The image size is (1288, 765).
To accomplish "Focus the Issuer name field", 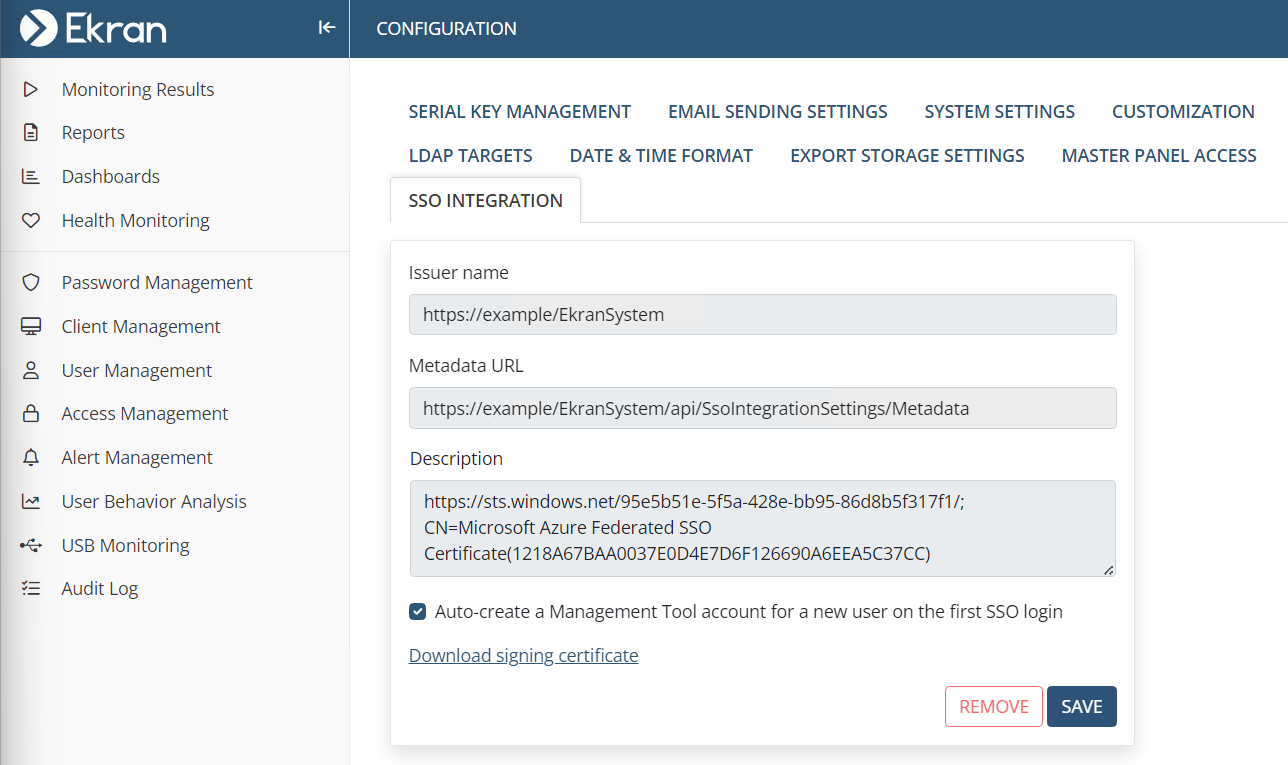I will pos(762,315).
